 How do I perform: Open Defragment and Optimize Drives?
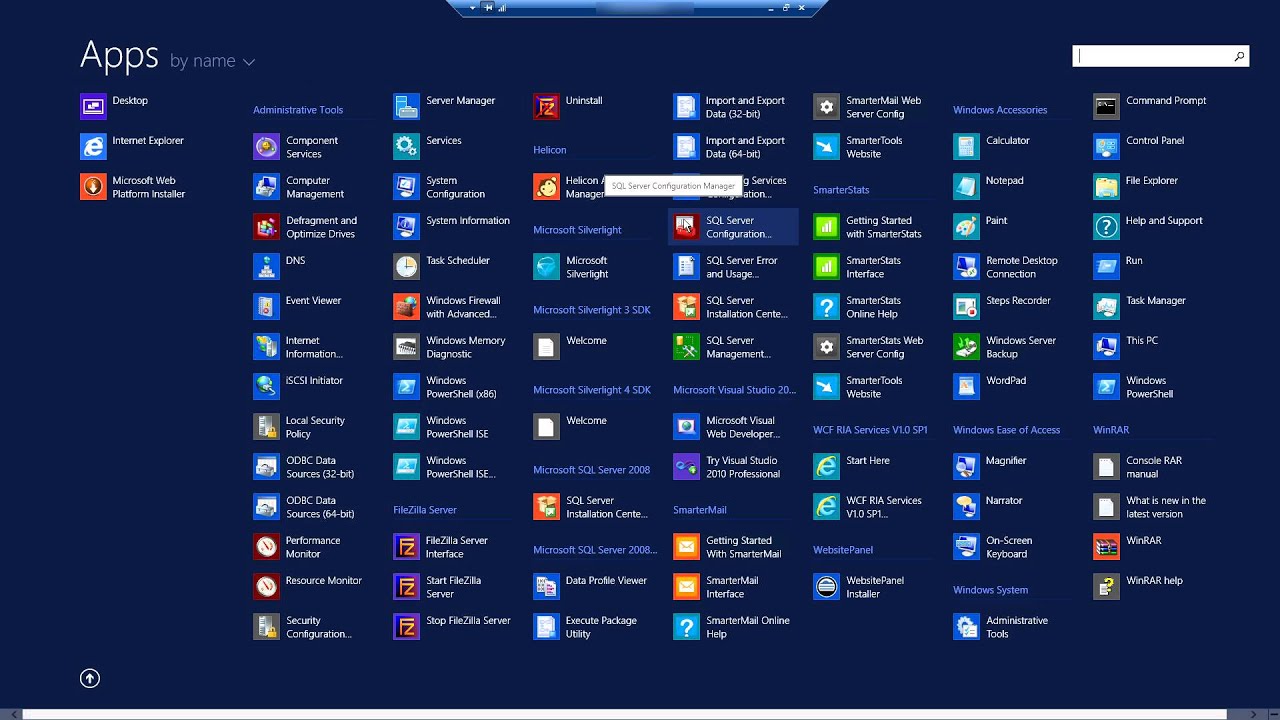tap(306, 227)
